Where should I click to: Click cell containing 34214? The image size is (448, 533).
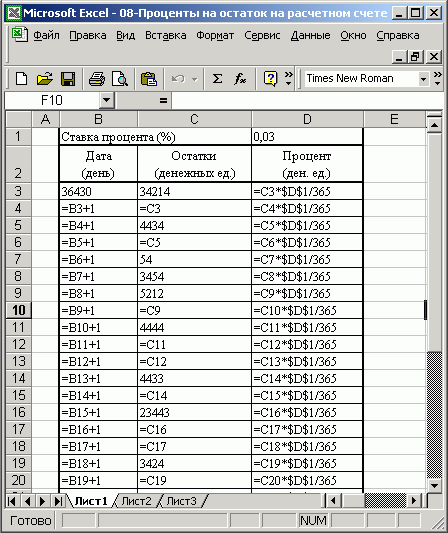click(x=194, y=191)
